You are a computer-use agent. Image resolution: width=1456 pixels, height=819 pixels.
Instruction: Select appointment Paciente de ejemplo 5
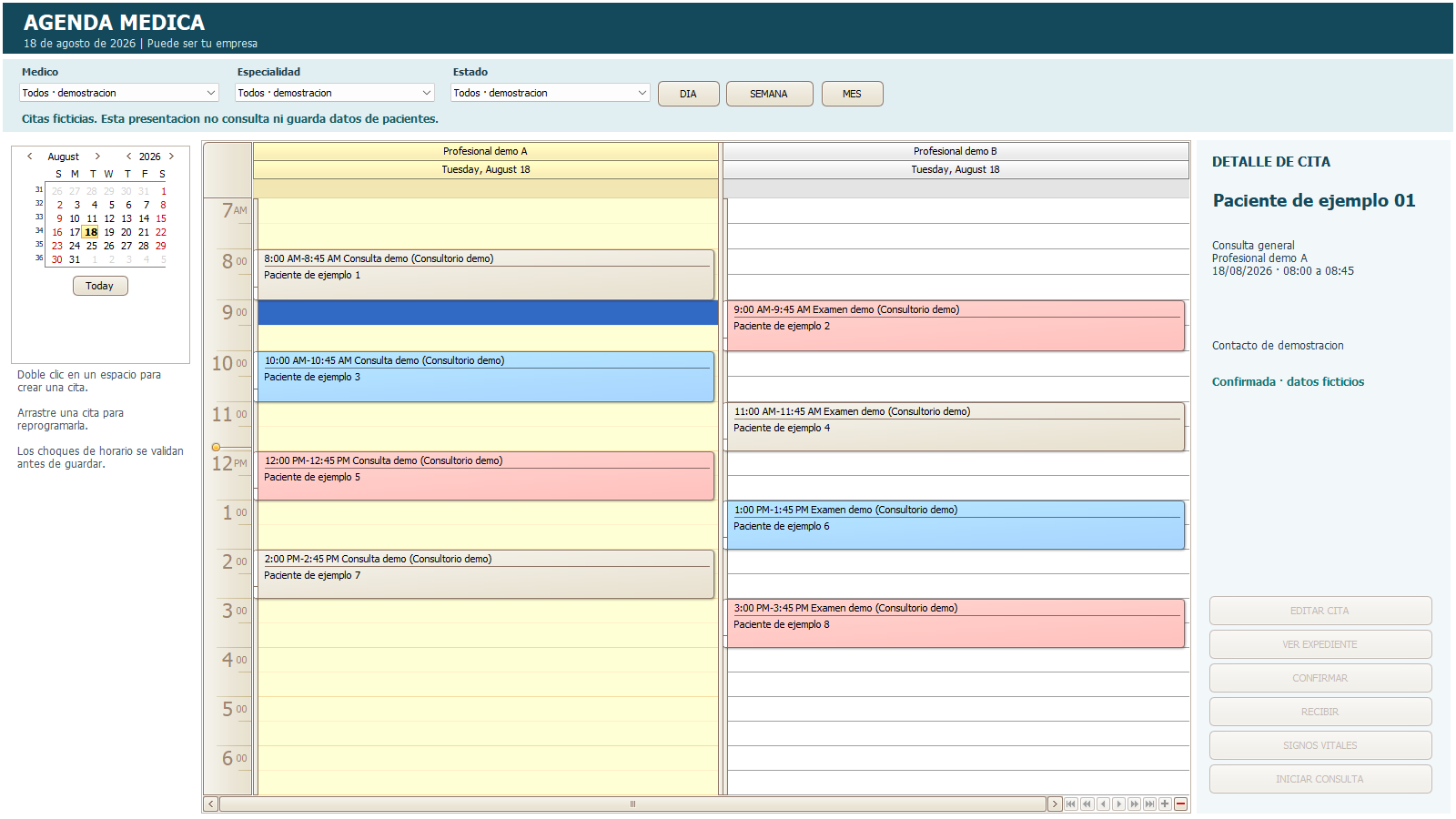click(x=485, y=476)
